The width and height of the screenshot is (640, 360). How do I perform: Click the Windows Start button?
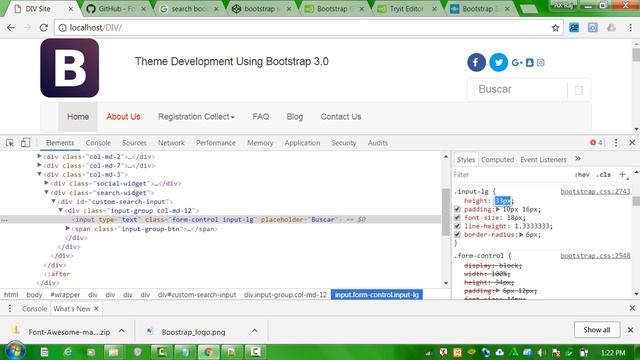point(16,351)
